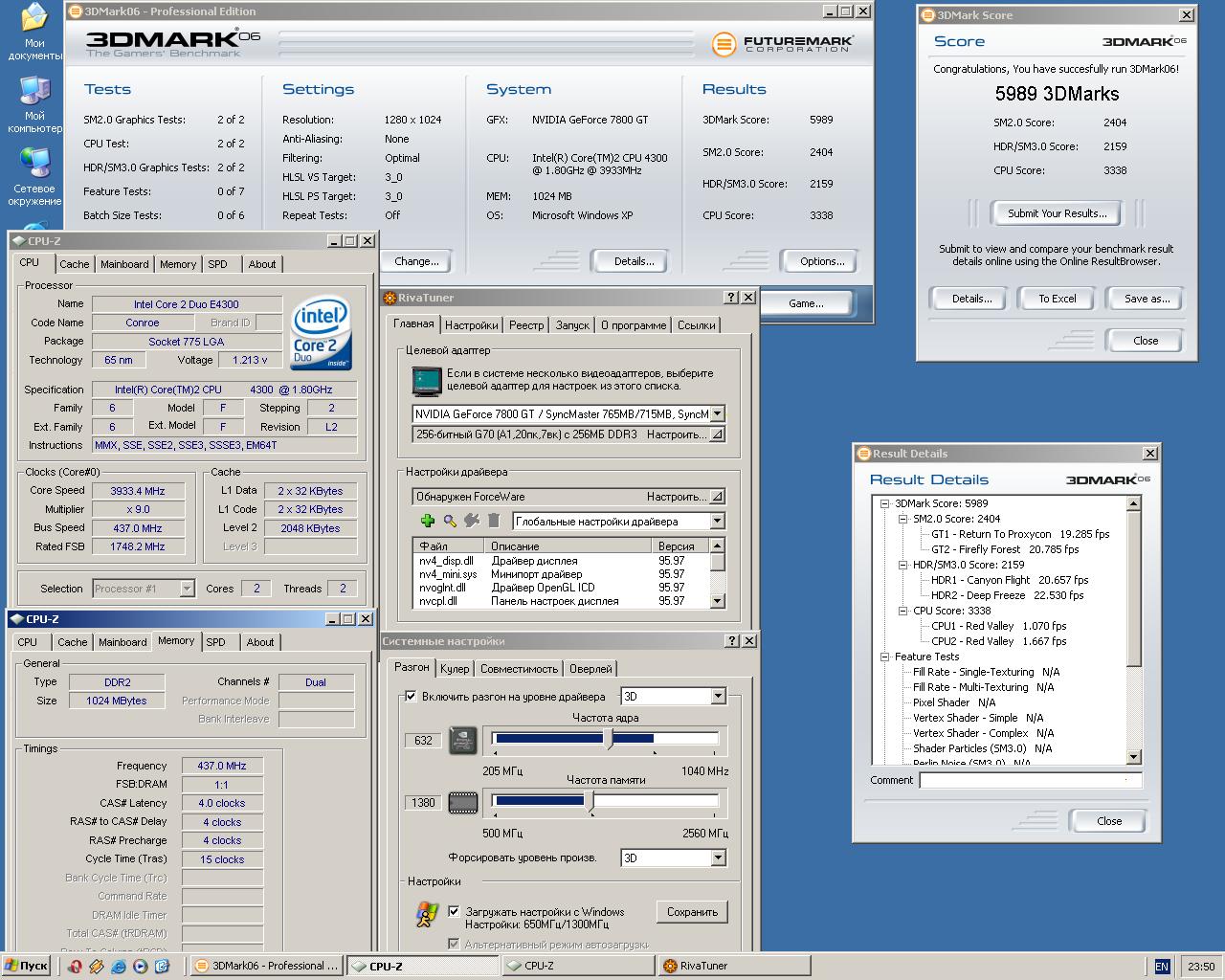1225x980 pixels.
Task: Launch Internet Explorer from quick launch
Action: coord(119,967)
